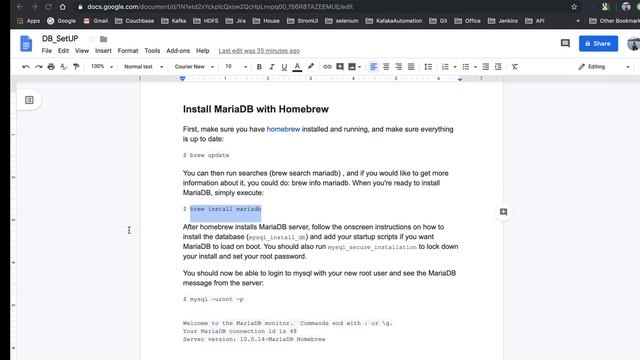Open the Courier New font dropdown
The width and height of the screenshot is (640, 360).
(x=194, y=67)
